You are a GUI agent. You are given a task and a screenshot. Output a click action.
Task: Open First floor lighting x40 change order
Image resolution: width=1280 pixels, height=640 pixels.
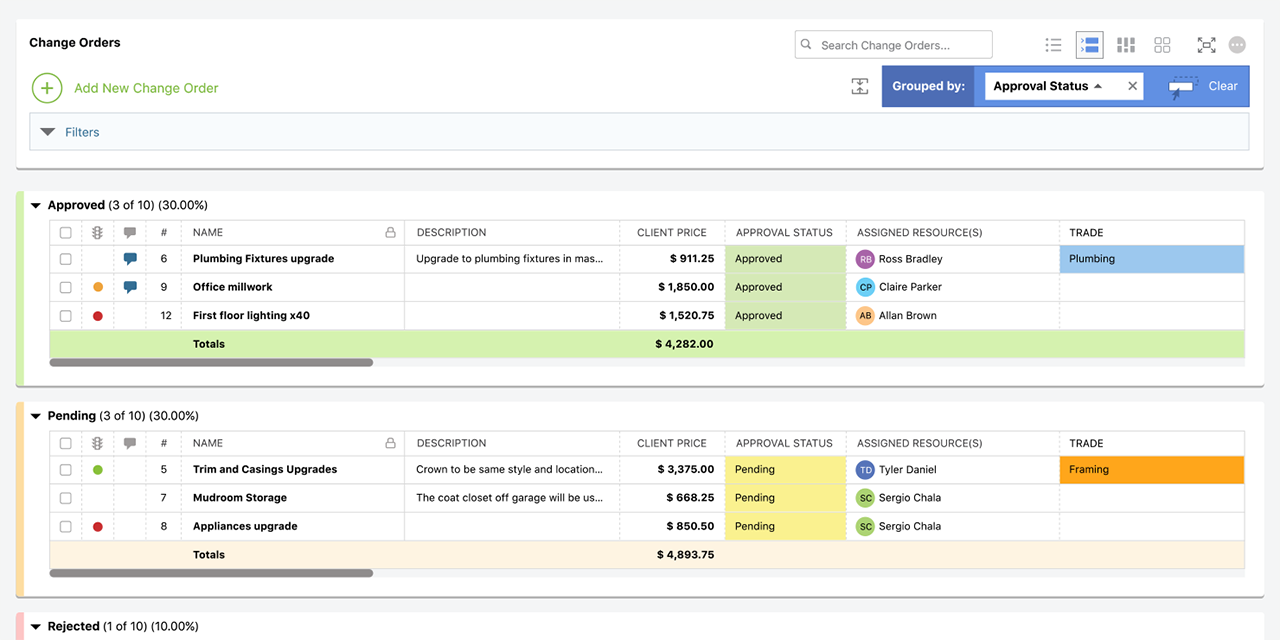click(251, 316)
